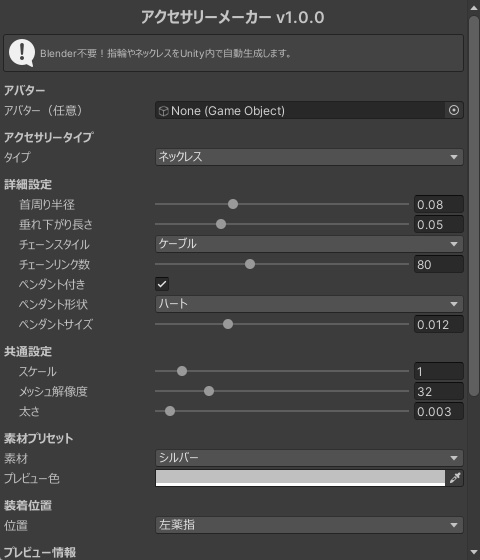Click the 垂れ下がり長さ value field 0.05
This screenshot has height=560, width=480.
(x=439, y=225)
